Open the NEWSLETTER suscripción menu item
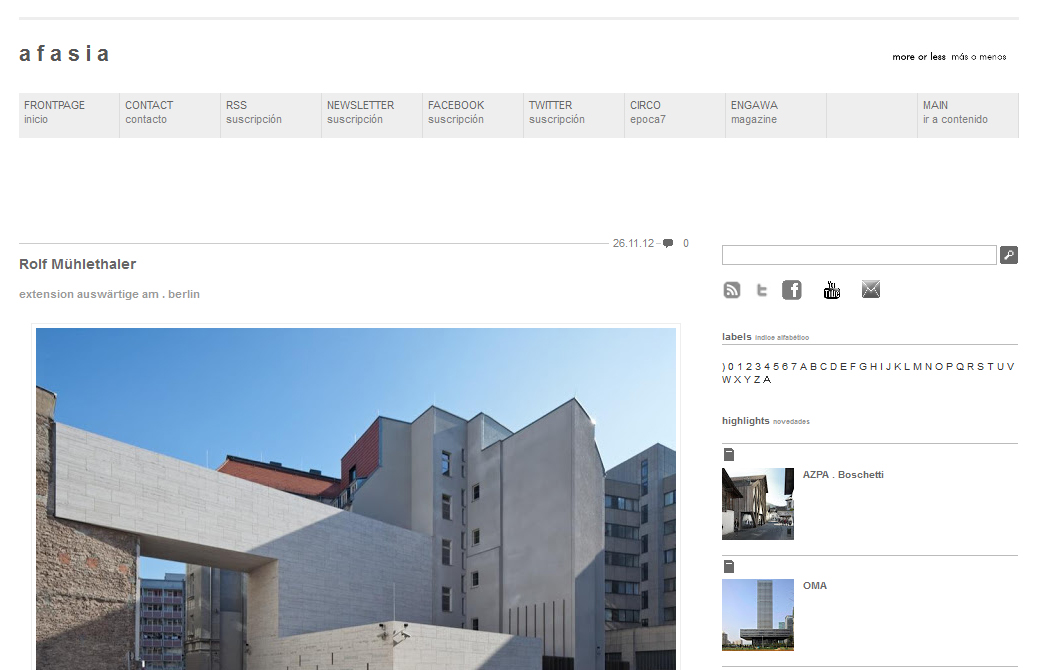The height and width of the screenshot is (670, 1054). 360,112
